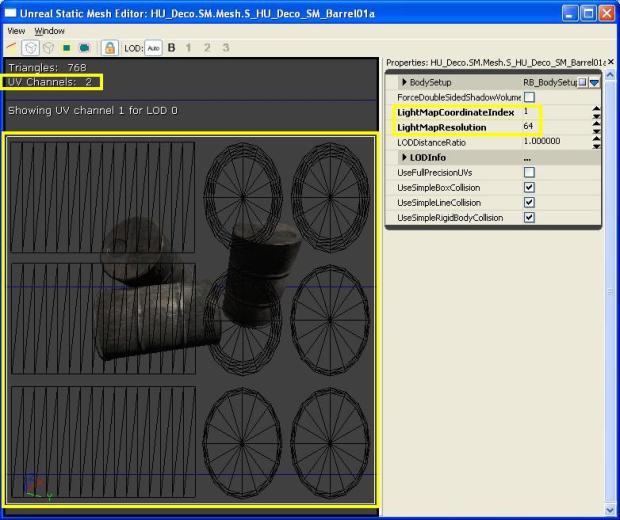Click the green square toolbar icon

tap(66, 47)
